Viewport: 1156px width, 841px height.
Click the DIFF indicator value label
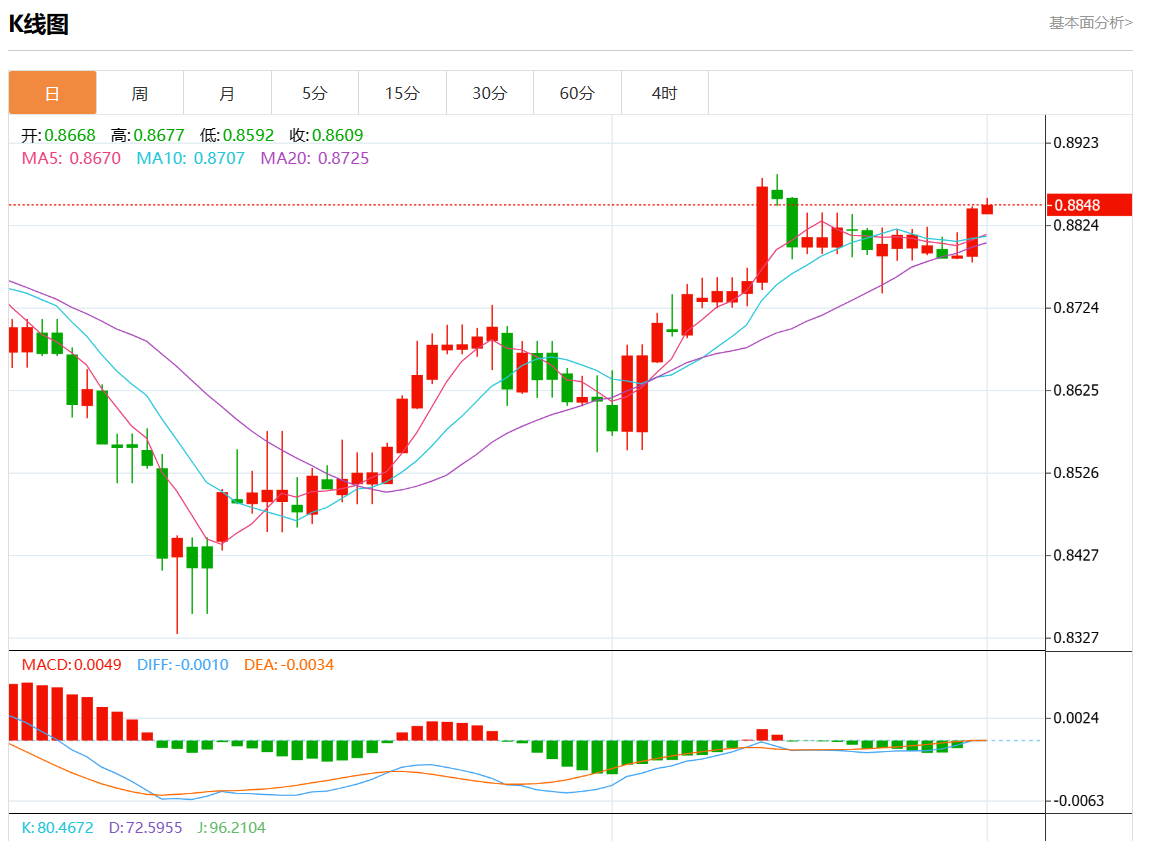click(x=182, y=665)
